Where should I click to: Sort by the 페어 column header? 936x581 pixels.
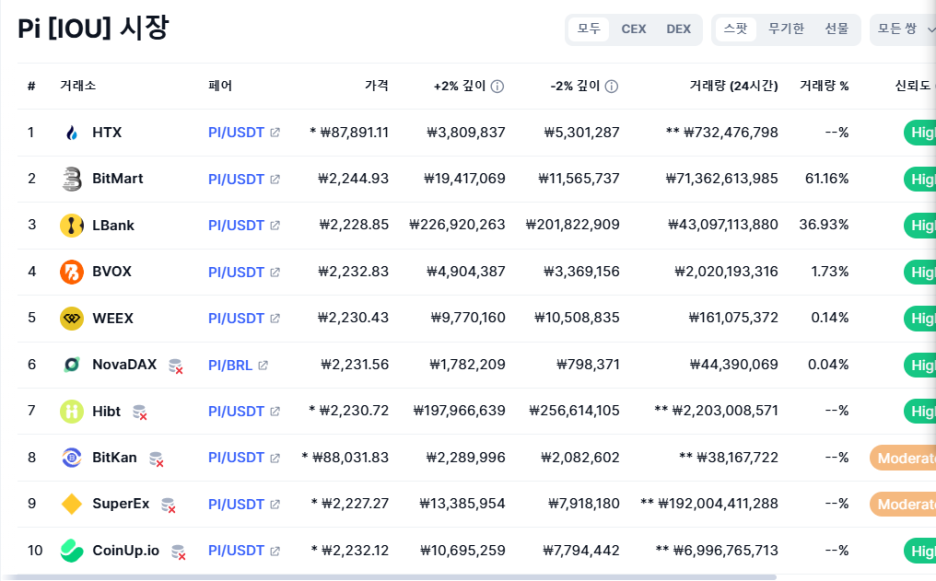pos(220,86)
